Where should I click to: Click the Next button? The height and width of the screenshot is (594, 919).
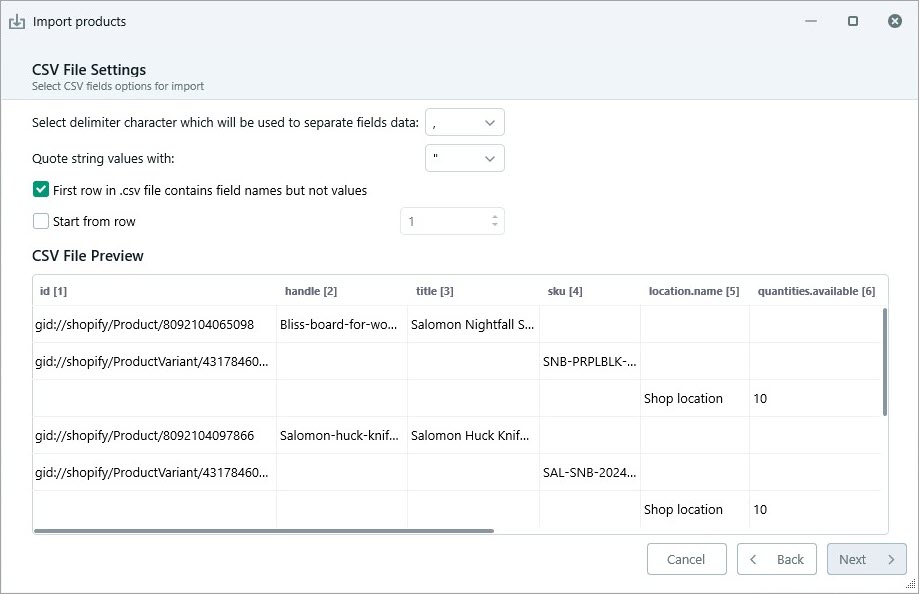pyautogui.click(x=860, y=559)
